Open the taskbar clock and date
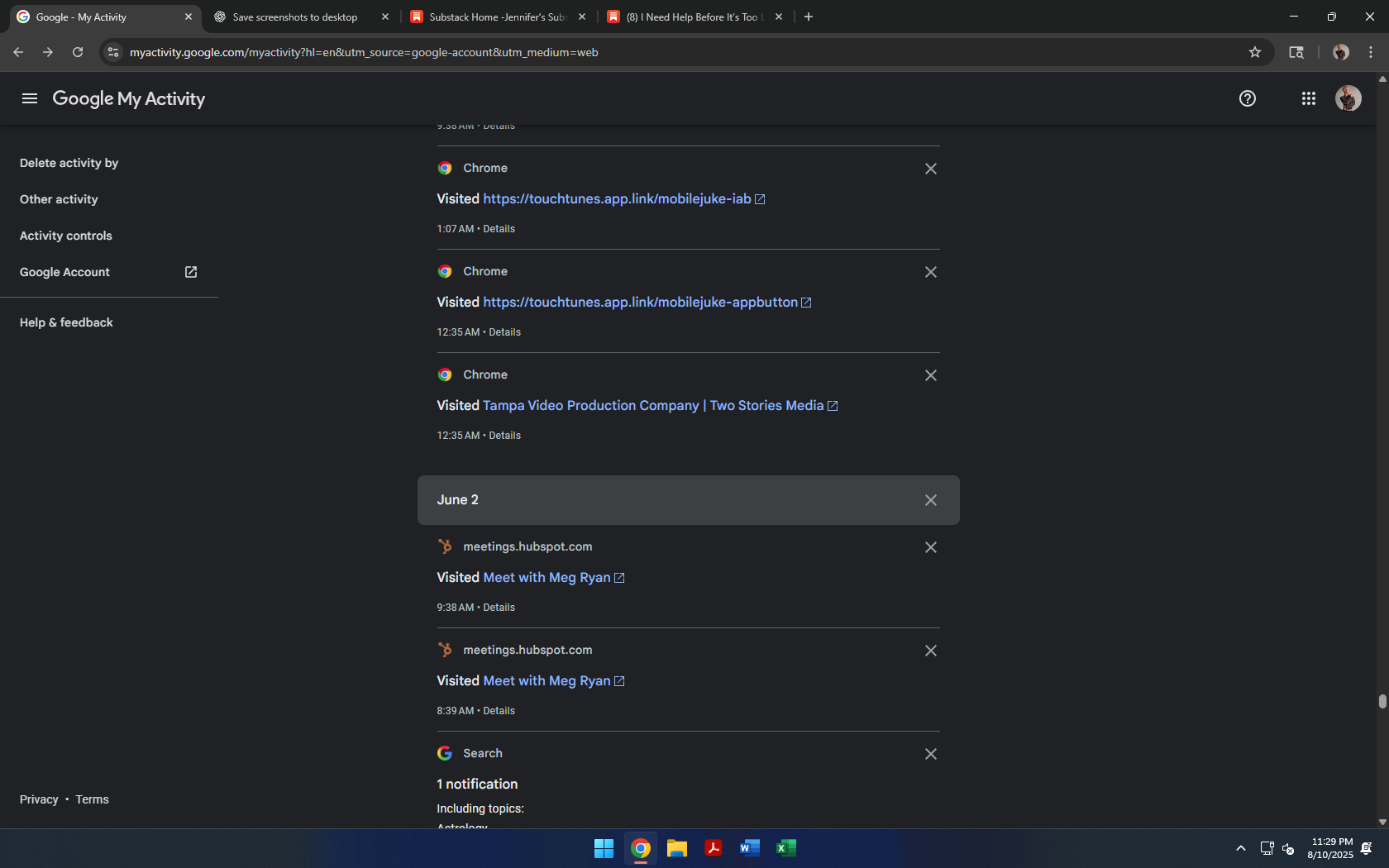 (x=1330, y=848)
